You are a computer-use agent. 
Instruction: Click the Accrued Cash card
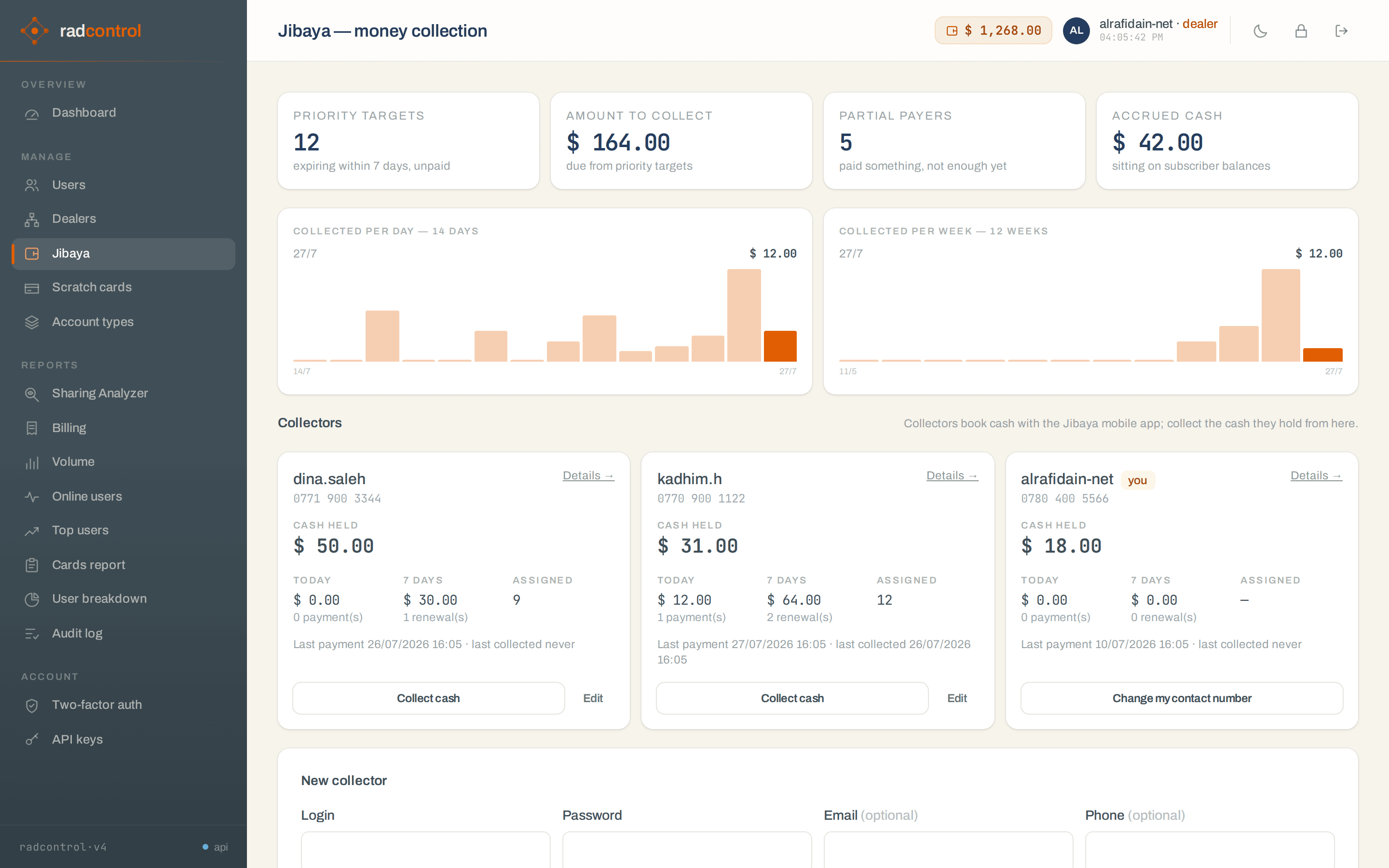1227,141
